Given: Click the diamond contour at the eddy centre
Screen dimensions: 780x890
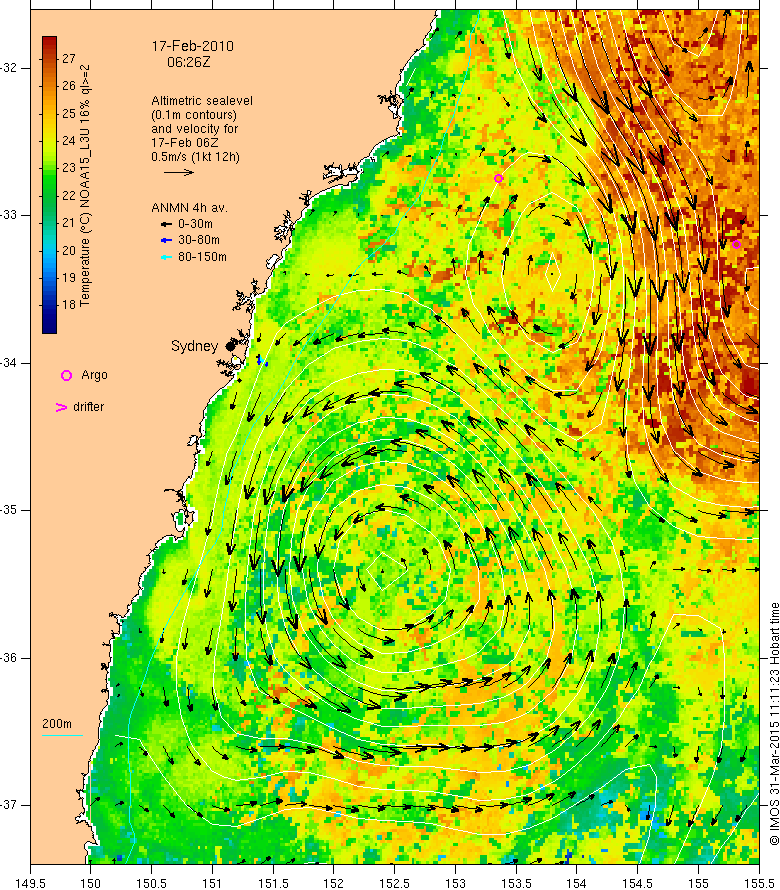Looking at the screenshot, I should click(387, 569).
